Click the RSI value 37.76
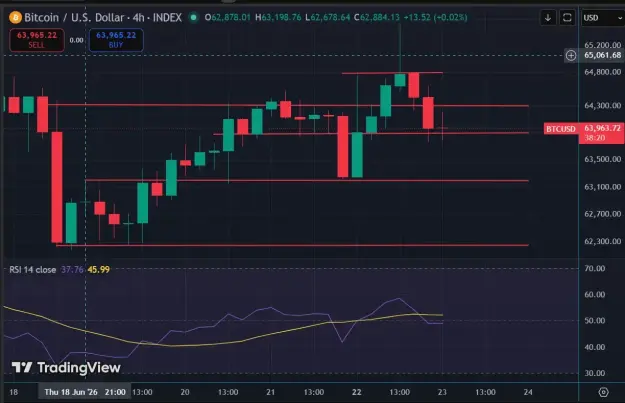Viewport: 625px width, 403px height. [72, 270]
